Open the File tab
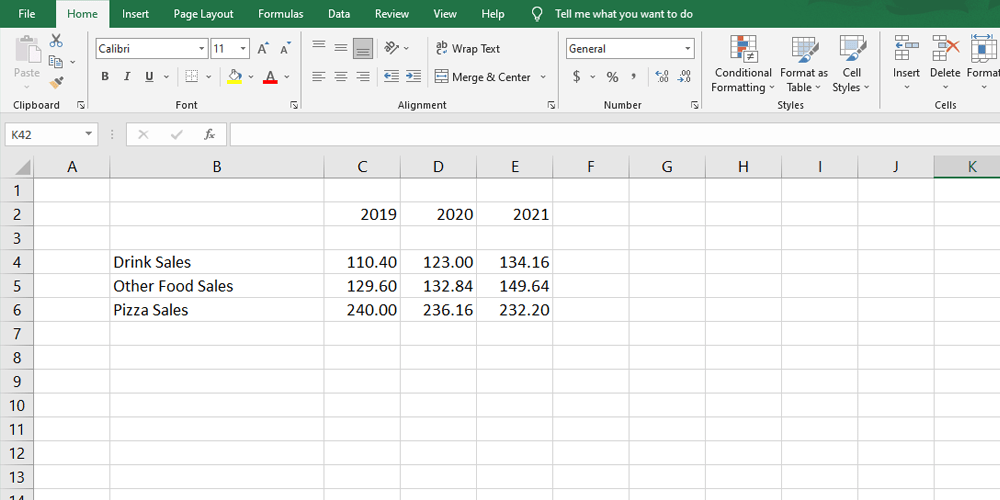This screenshot has width=1000, height=500. pos(27,14)
